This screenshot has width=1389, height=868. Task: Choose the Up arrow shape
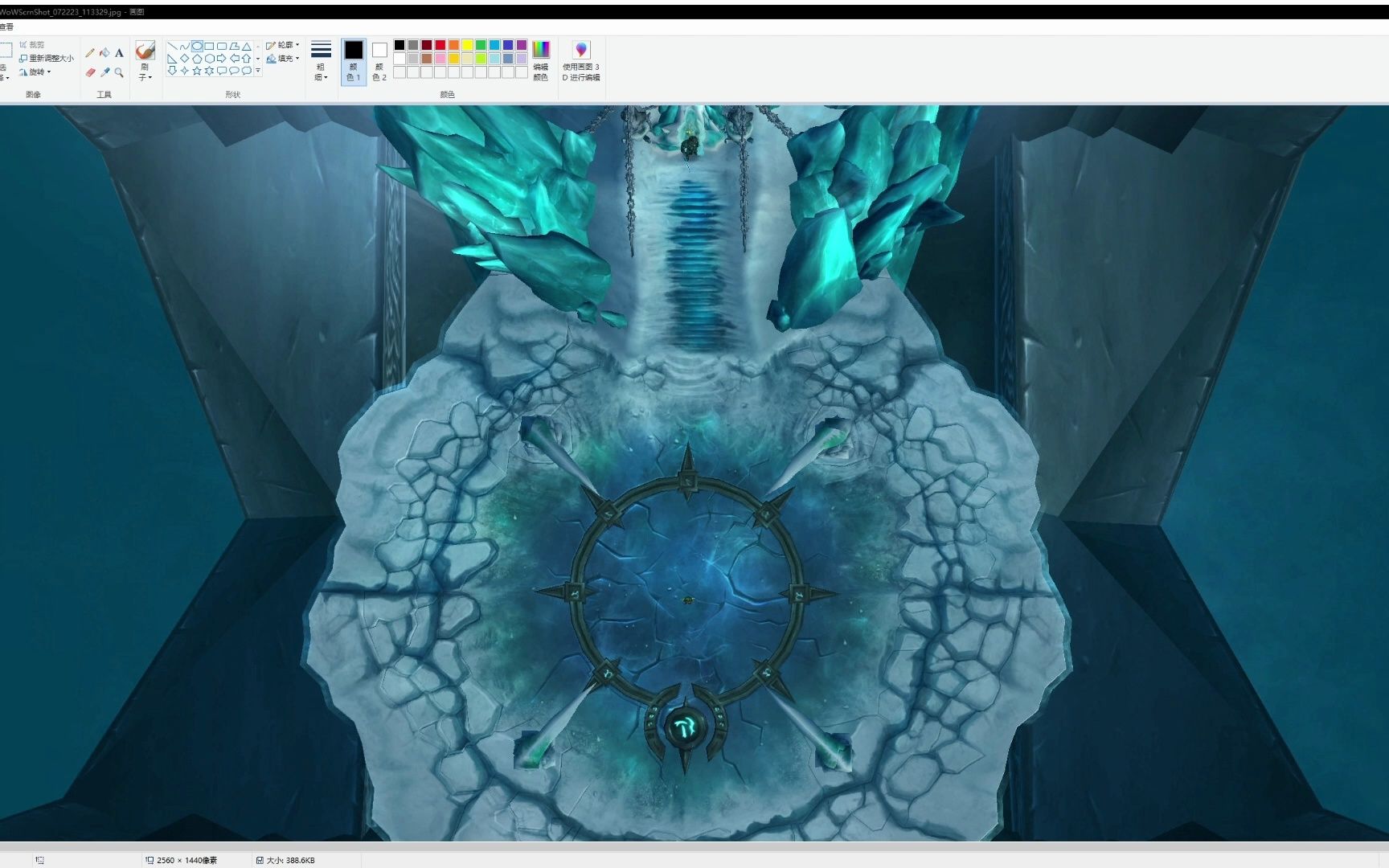[x=247, y=59]
